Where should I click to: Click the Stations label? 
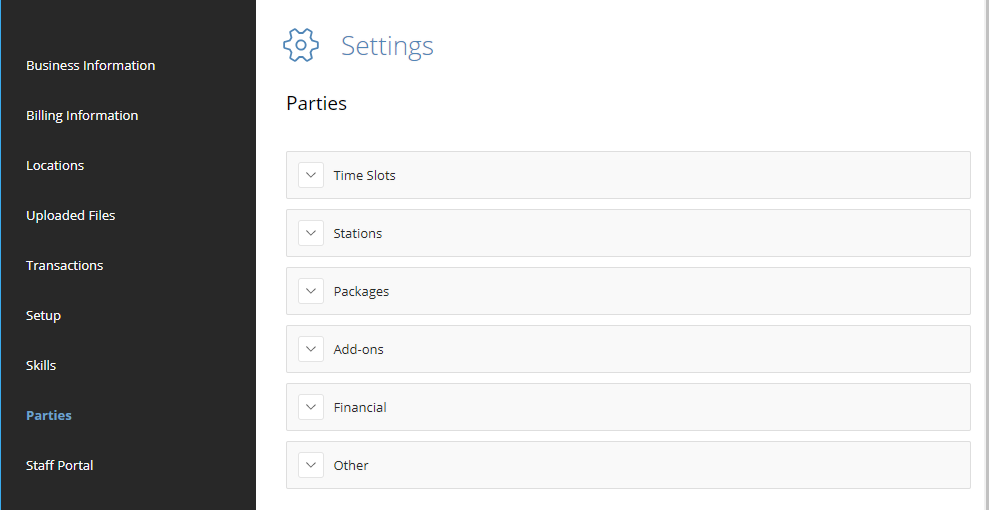358,233
